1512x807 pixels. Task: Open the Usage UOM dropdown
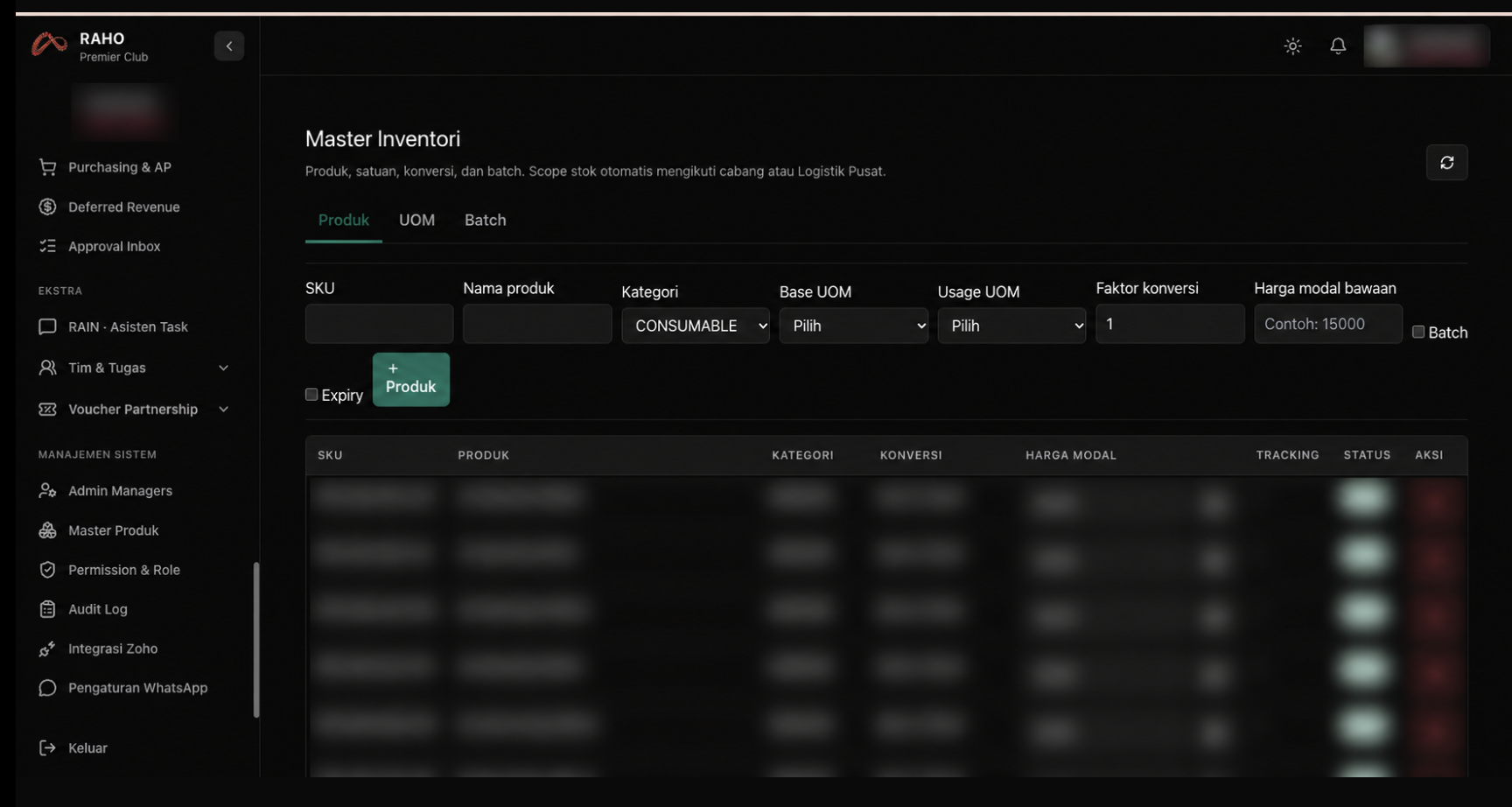click(x=1011, y=326)
